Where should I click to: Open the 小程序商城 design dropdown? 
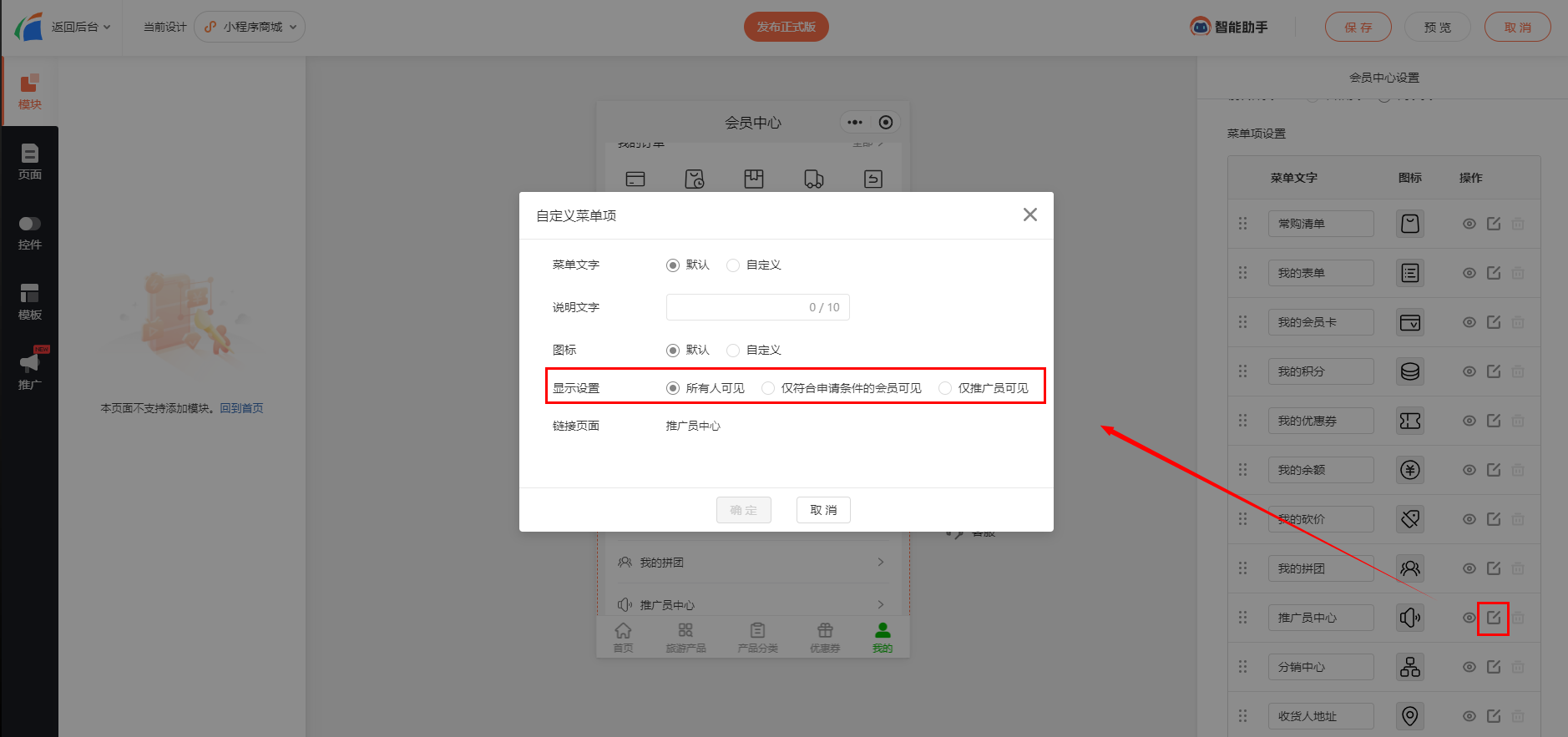[x=250, y=27]
